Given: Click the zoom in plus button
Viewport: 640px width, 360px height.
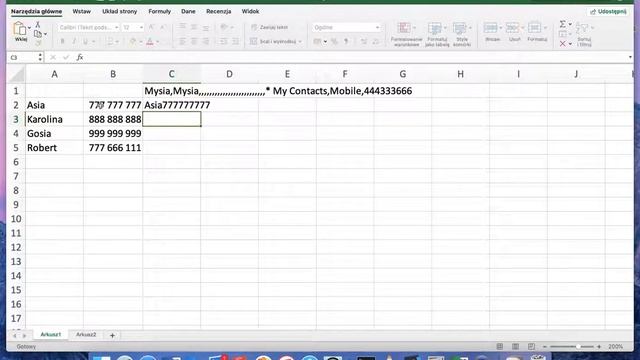Looking at the screenshot, I should coord(599,347).
